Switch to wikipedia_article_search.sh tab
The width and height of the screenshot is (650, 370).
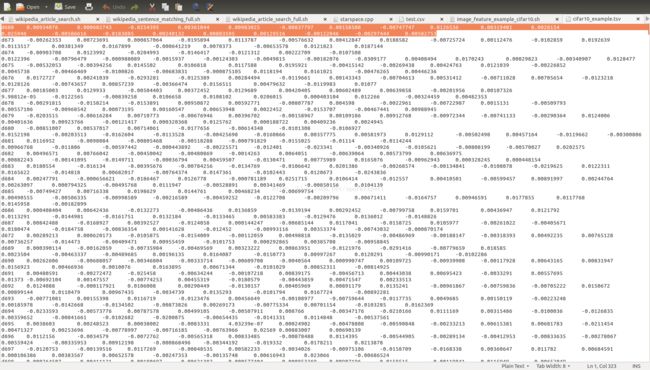[48, 19]
